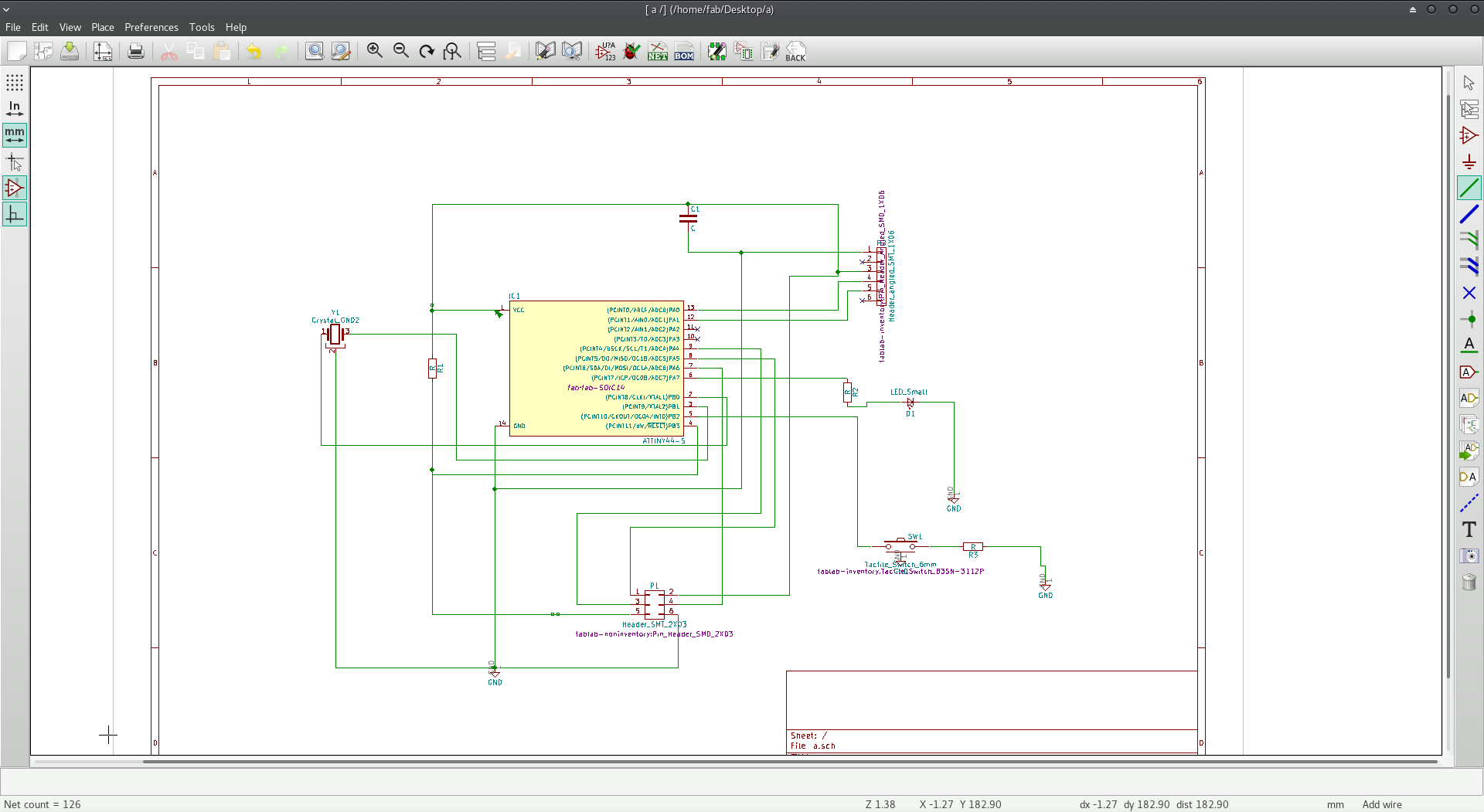Click the BACK import footprint button
The width and height of the screenshot is (1484, 812).
pyautogui.click(x=795, y=51)
